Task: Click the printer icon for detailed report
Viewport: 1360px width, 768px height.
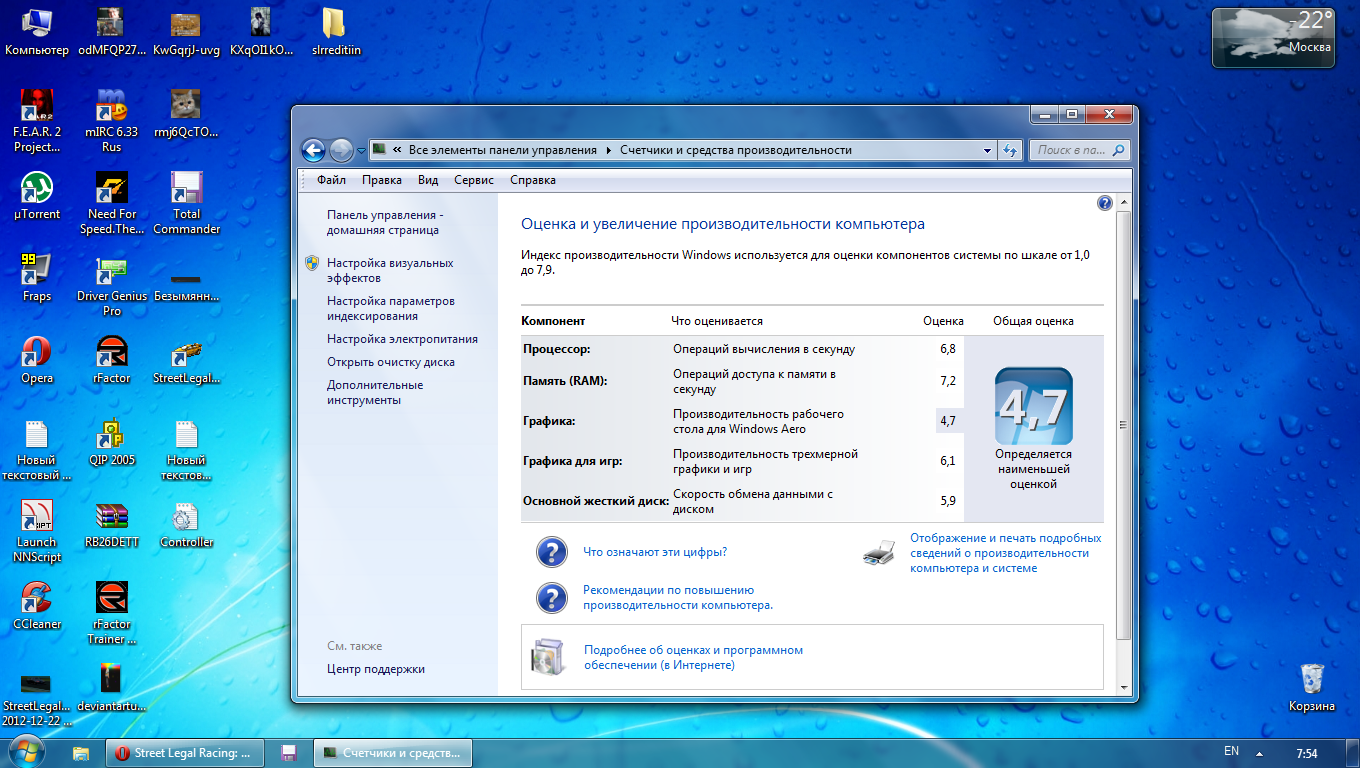Action: 878,553
